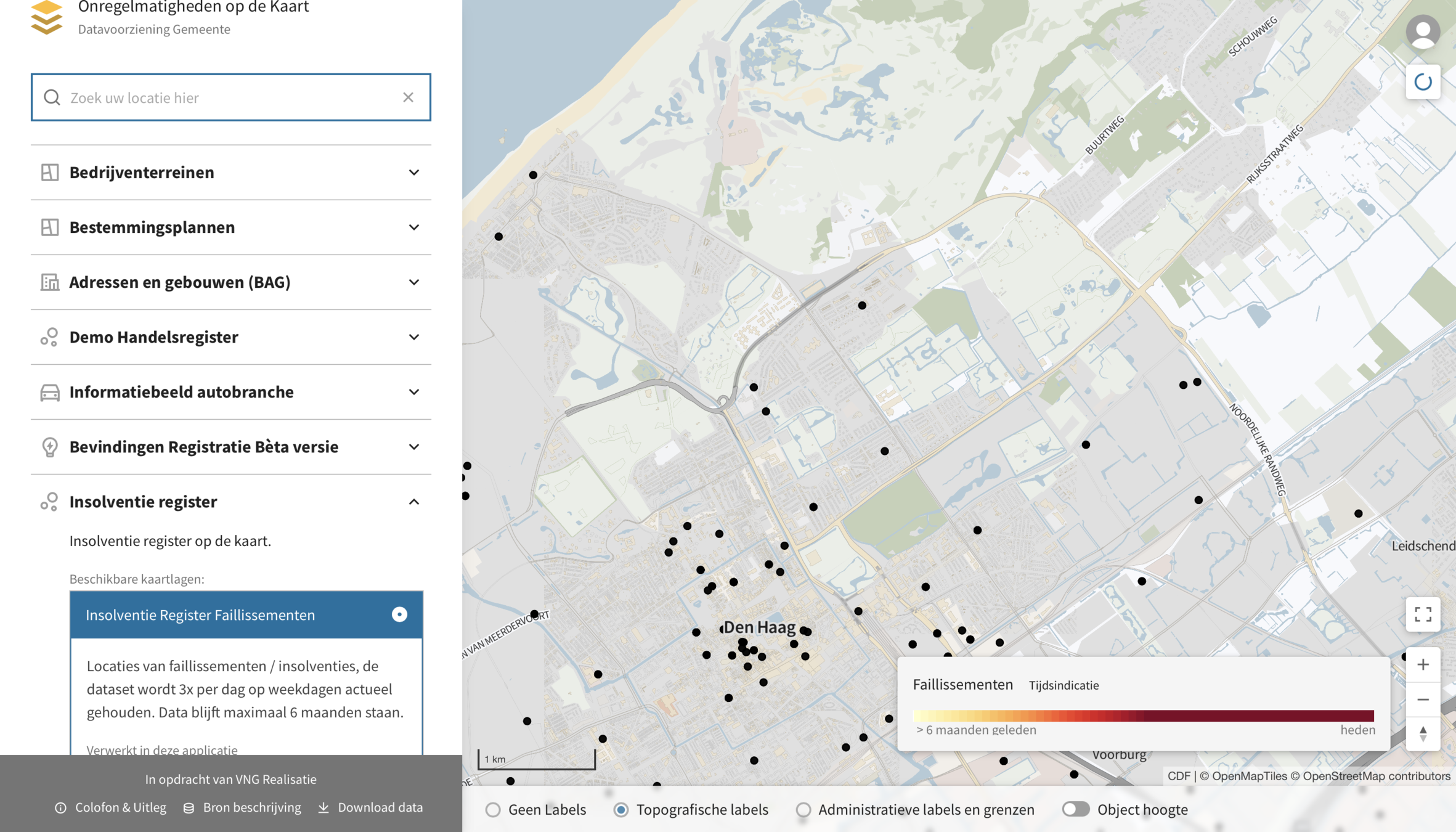Clear the search field with X icon

(x=408, y=97)
